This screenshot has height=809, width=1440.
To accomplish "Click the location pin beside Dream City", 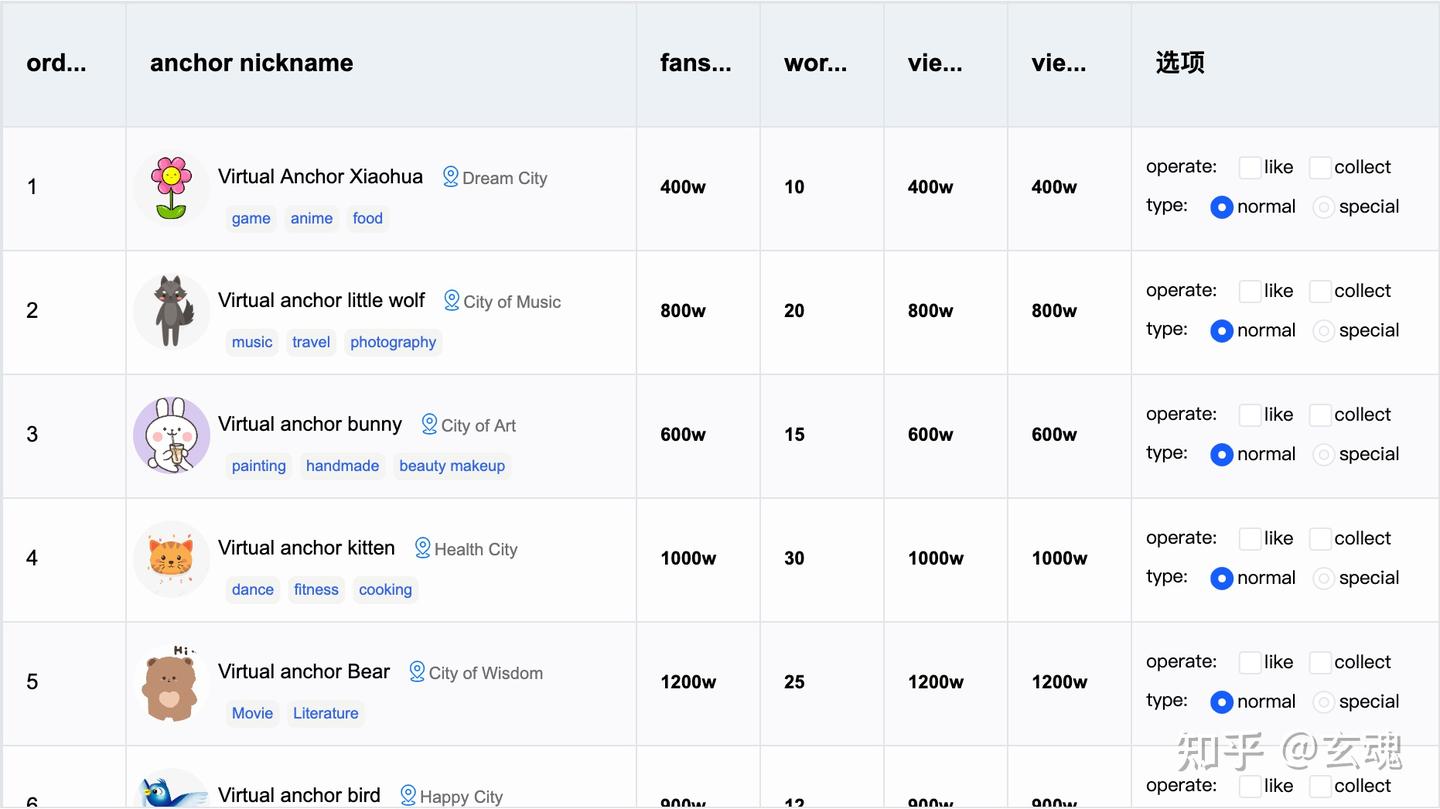I will [451, 177].
